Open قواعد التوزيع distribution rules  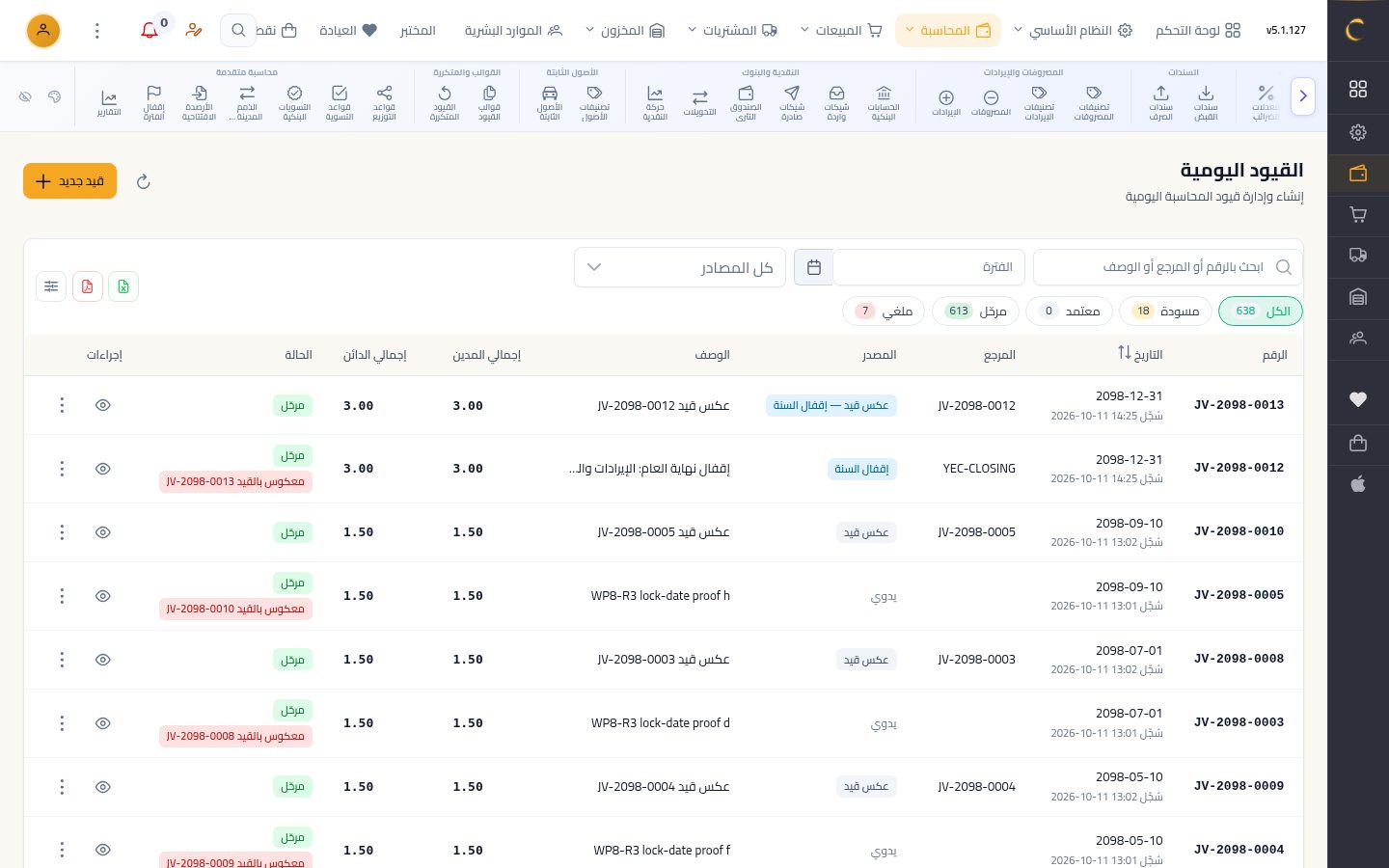384,102
